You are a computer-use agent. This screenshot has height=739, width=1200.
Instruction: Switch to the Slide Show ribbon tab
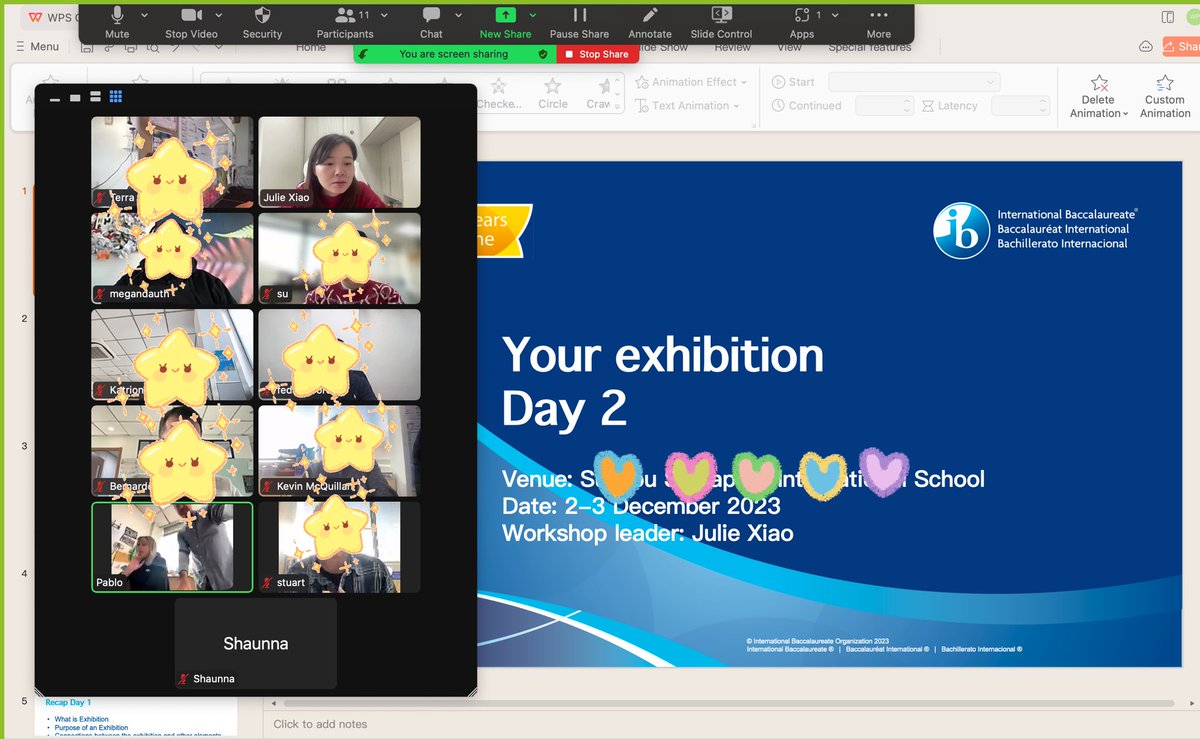pos(662,46)
